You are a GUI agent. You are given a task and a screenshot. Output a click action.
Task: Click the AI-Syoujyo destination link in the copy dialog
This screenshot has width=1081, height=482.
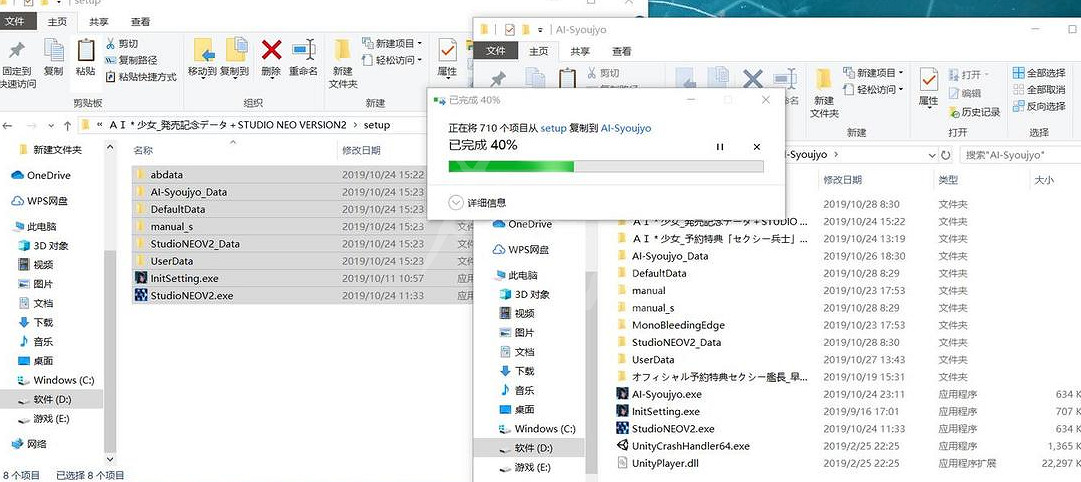pyautogui.click(x=626, y=128)
